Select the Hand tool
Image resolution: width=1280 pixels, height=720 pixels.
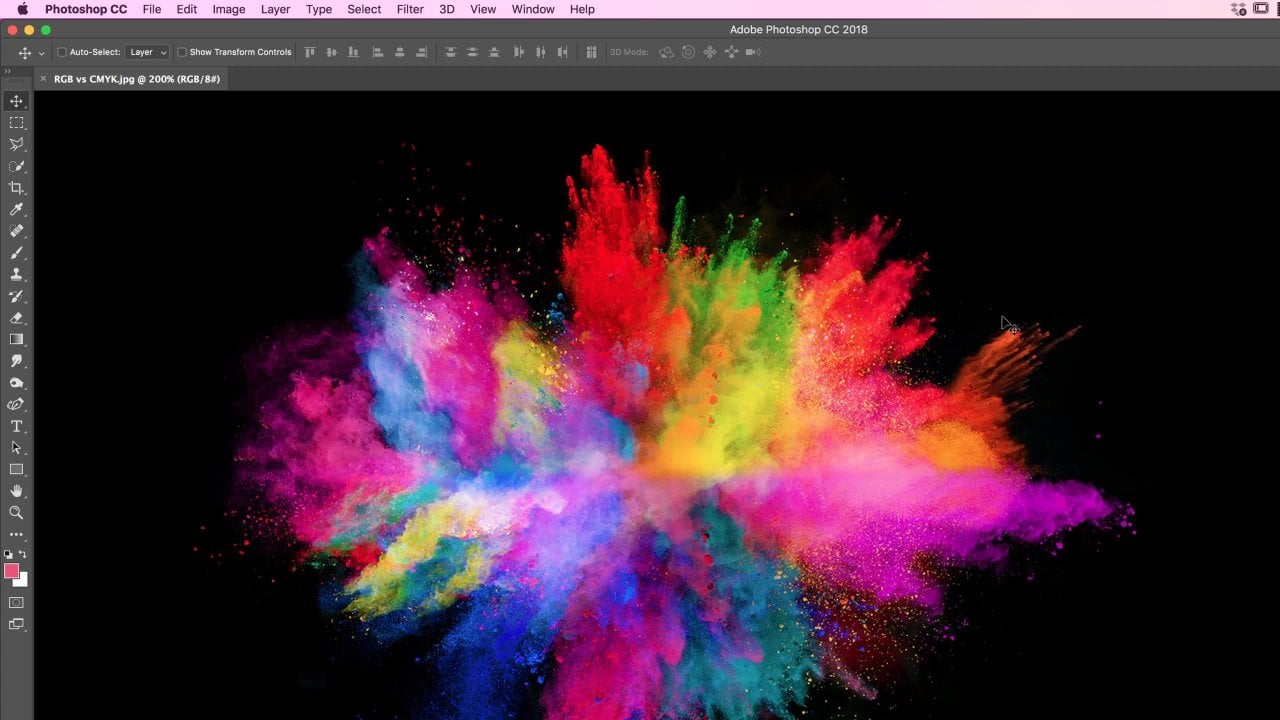click(x=16, y=491)
